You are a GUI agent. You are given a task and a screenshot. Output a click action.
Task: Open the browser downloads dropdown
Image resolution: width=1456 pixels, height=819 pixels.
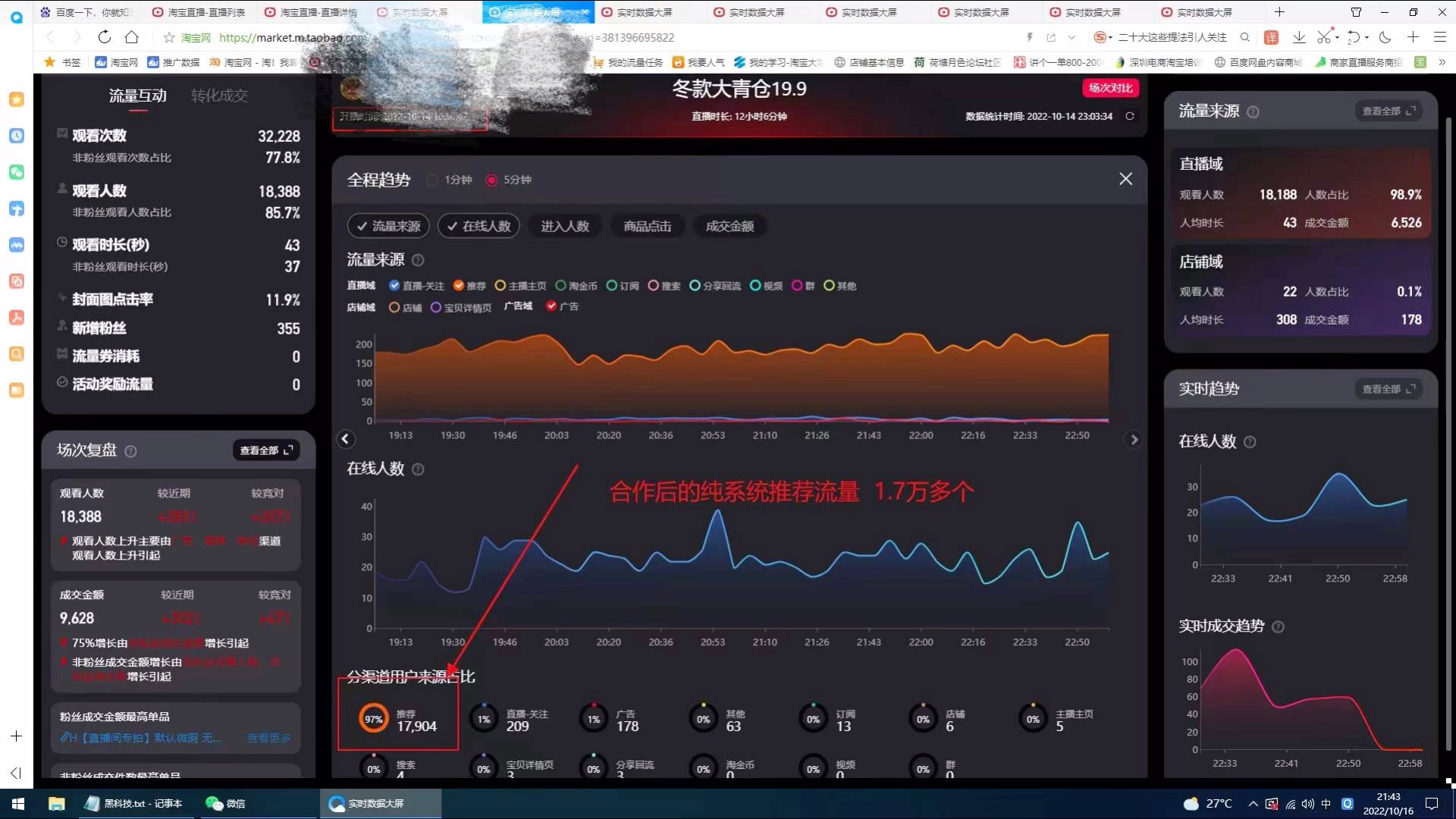point(1298,37)
